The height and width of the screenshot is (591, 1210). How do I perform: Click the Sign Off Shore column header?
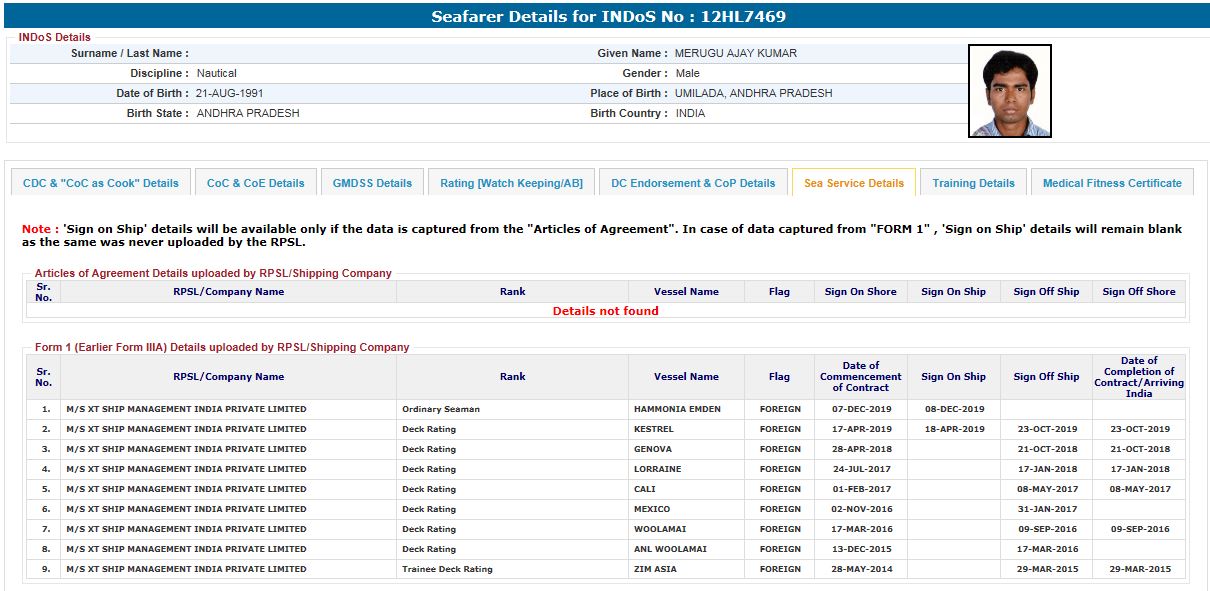pos(1138,292)
